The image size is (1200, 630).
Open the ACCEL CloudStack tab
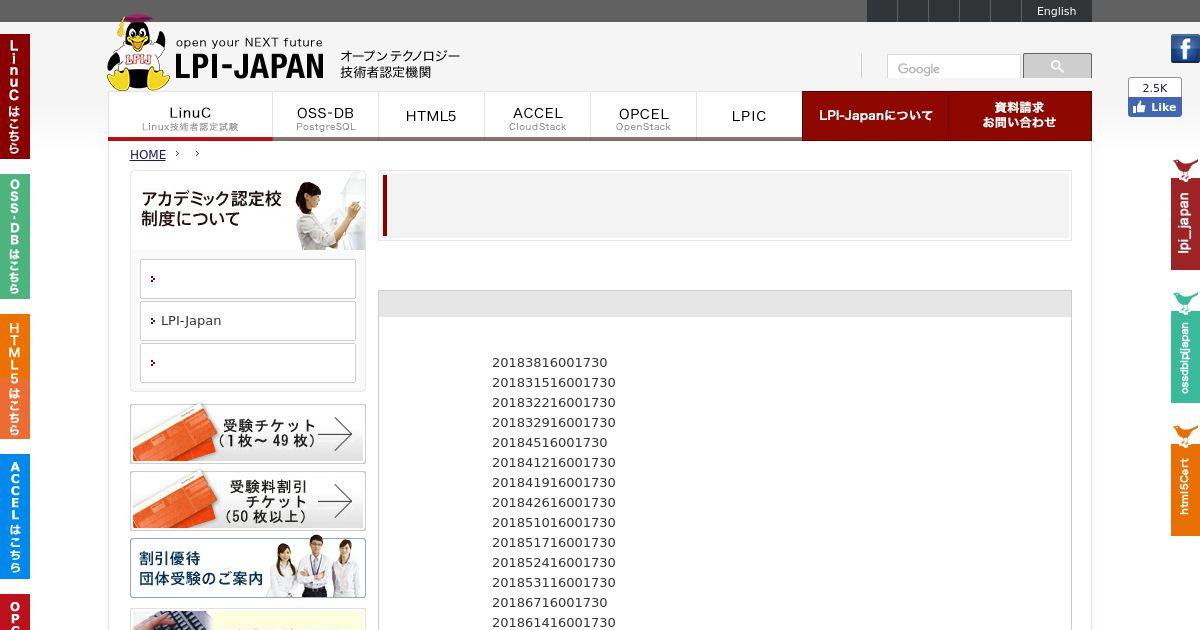coord(537,116)
